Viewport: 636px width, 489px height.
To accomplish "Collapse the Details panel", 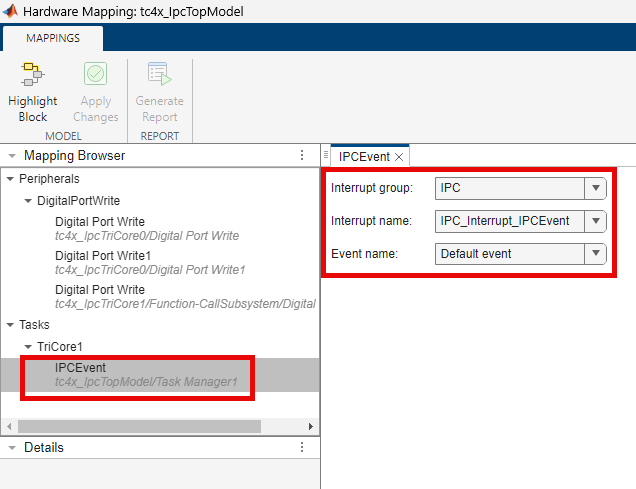I will [12, 448].
